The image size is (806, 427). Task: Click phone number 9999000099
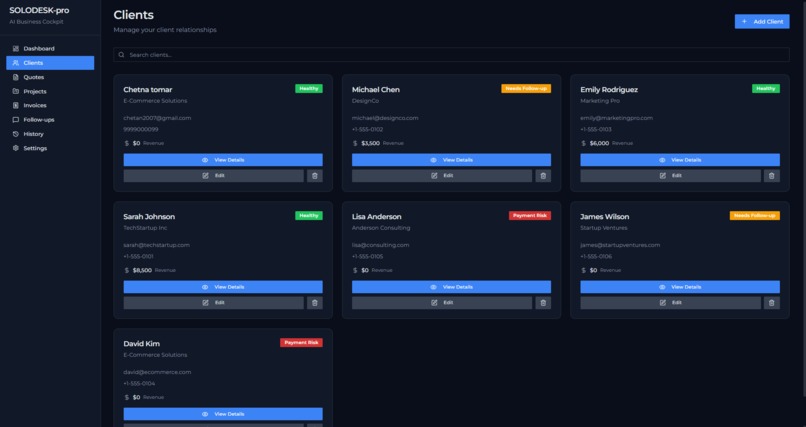click(x=141, y=129)
